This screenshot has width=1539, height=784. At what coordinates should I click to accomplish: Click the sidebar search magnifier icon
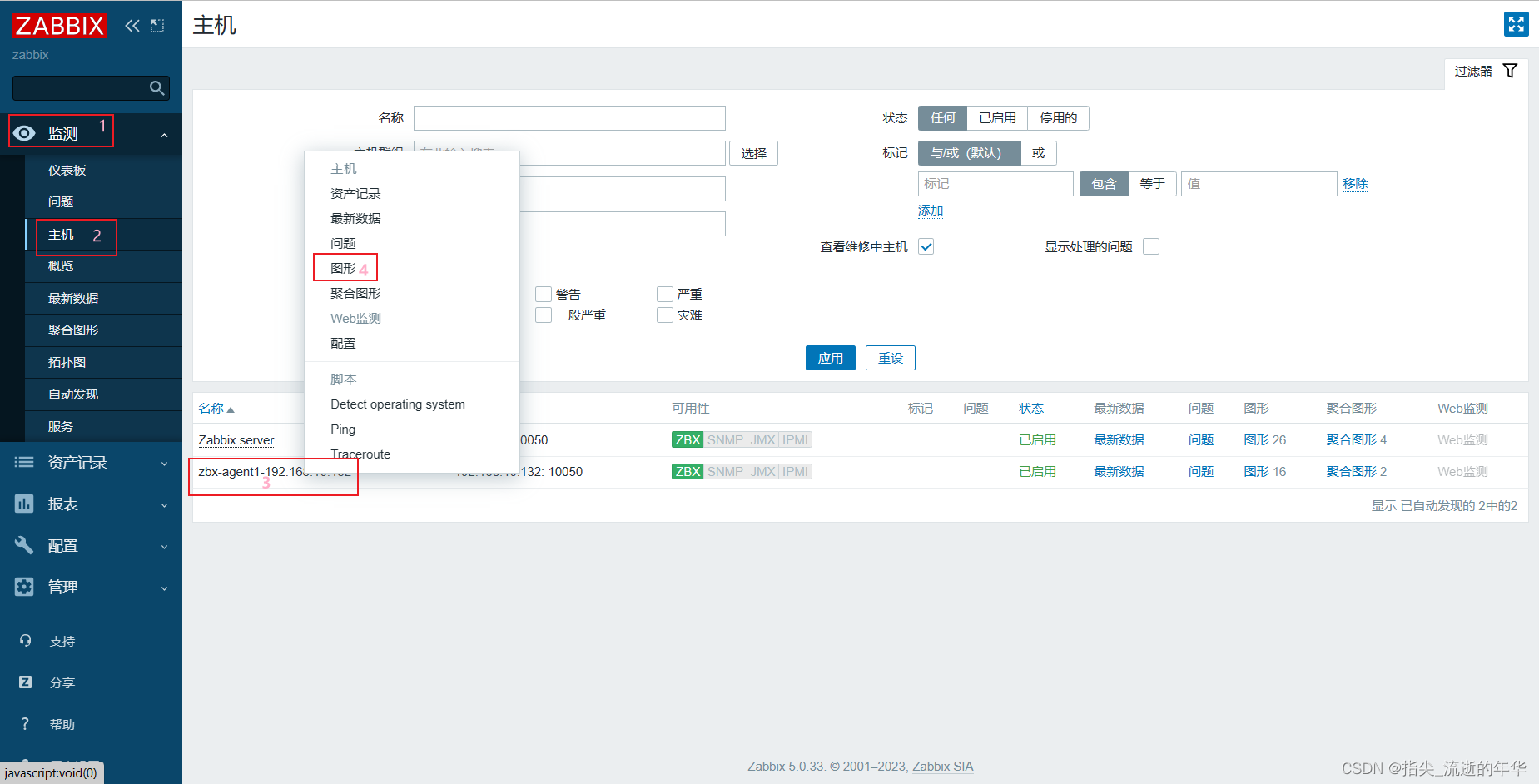[x=156, y=88]
